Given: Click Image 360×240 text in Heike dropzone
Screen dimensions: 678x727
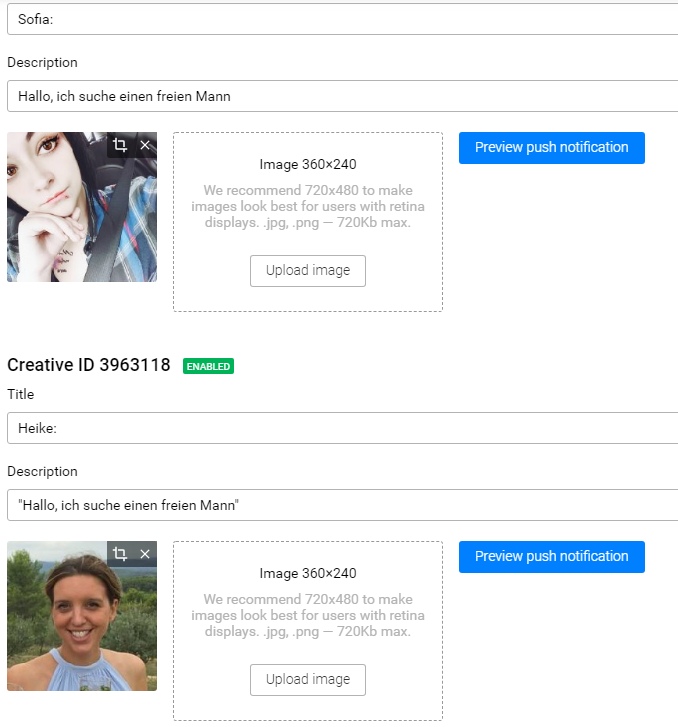Looking at the screenshot, I should (308, 573).
